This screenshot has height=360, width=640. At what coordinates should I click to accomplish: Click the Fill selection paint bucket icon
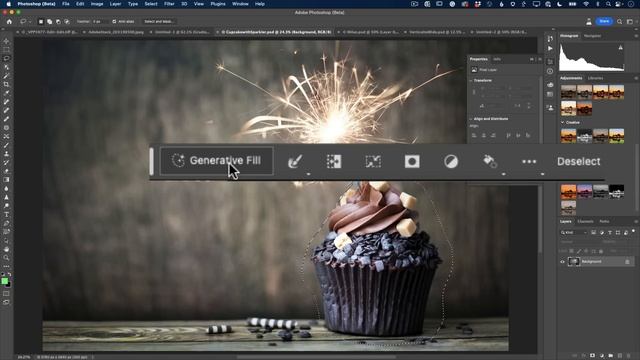(490, 161)
